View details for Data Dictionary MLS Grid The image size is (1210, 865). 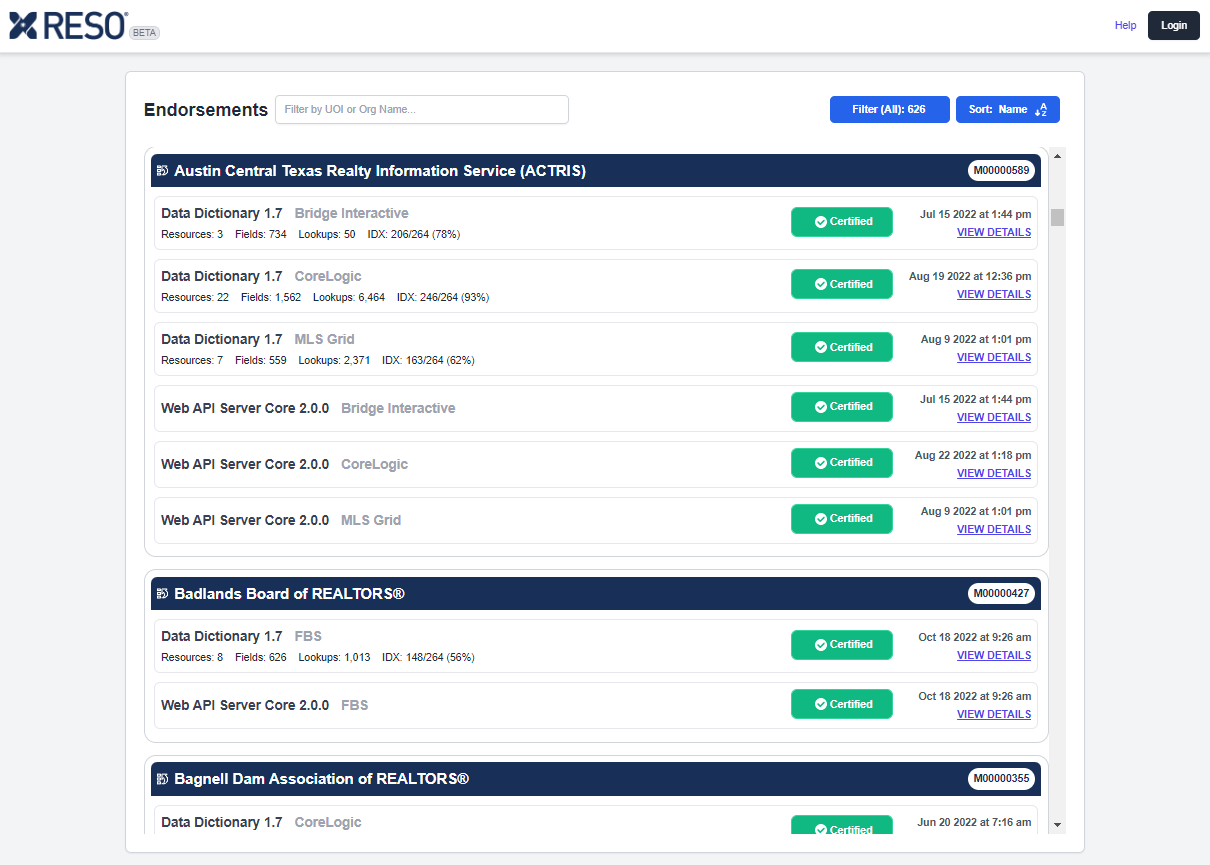pos(994,358)
